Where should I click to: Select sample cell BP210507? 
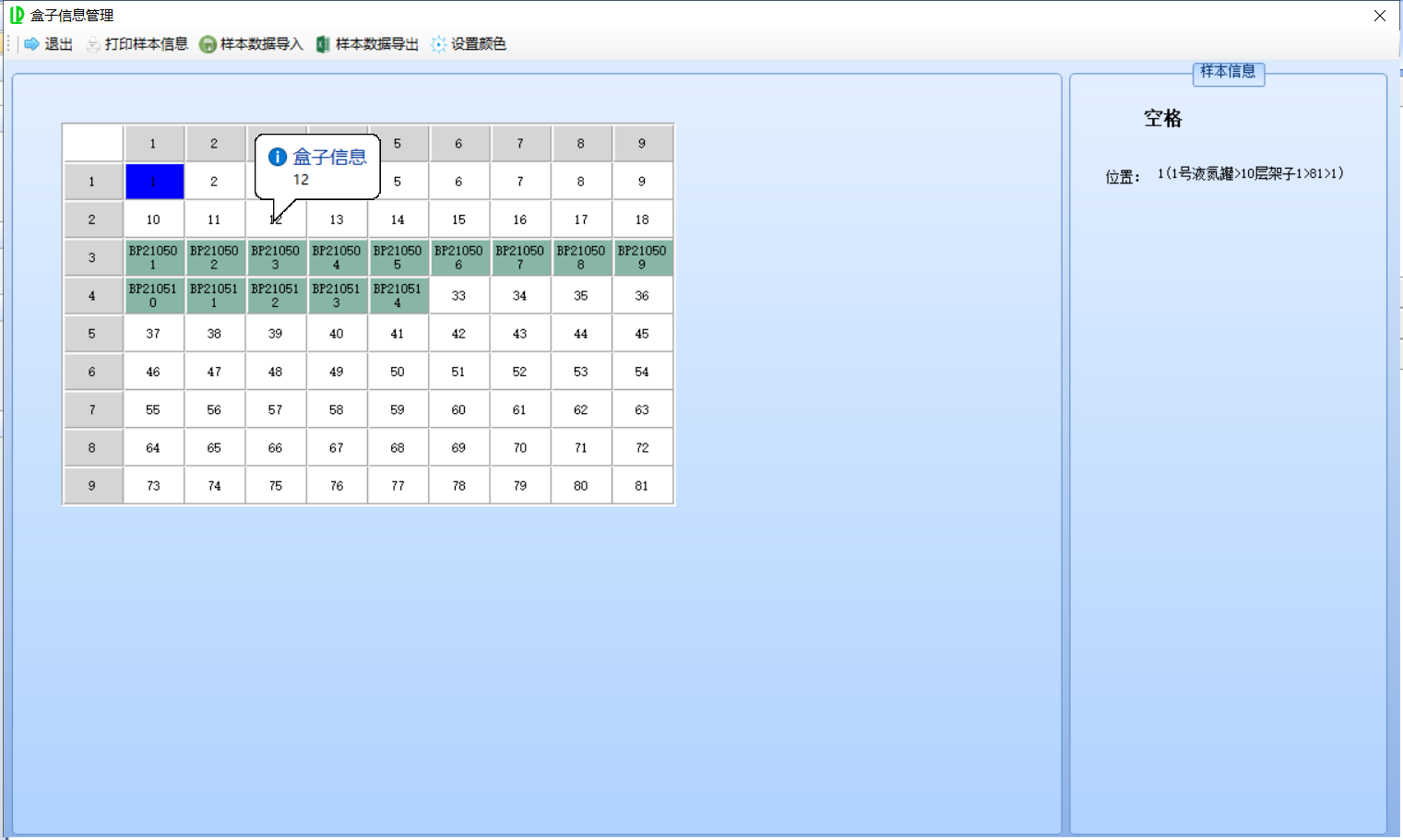click(x=520, y=258)
